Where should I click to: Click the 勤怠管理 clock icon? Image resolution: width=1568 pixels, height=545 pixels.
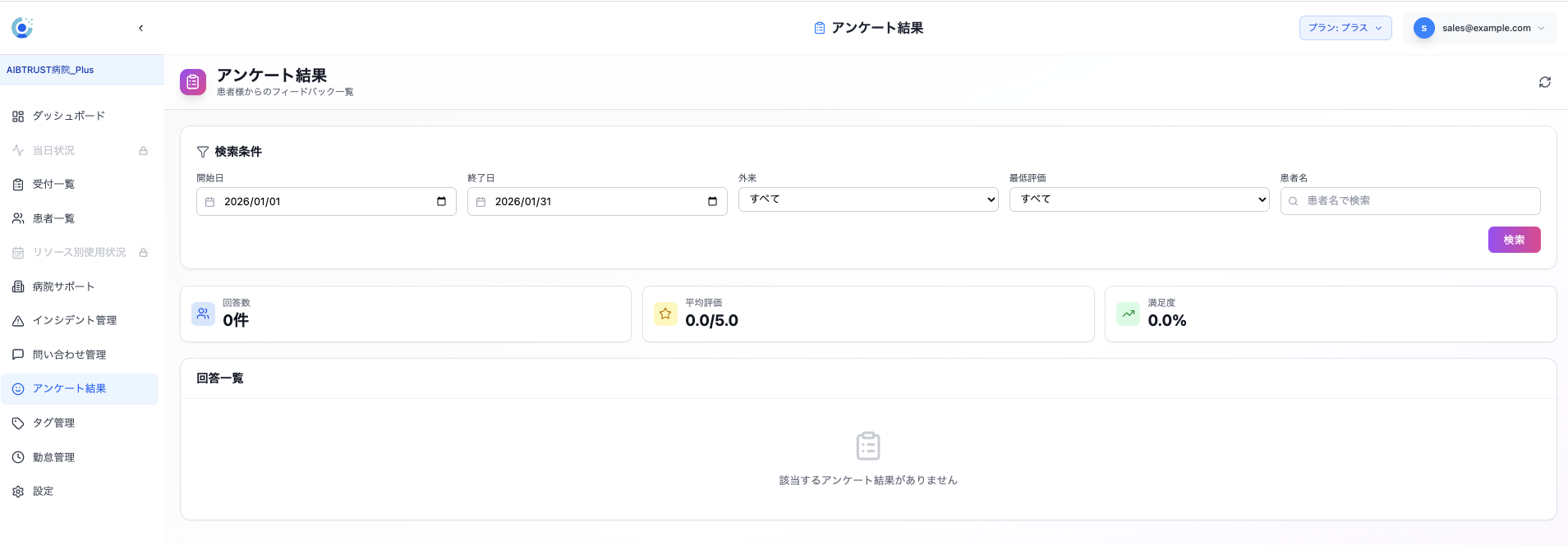(18, 457)
